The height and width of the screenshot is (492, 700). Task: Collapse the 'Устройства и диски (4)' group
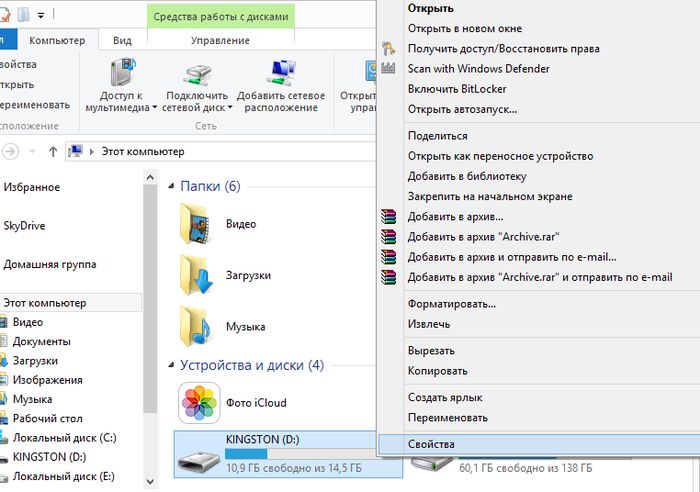[x=172, y=366]
